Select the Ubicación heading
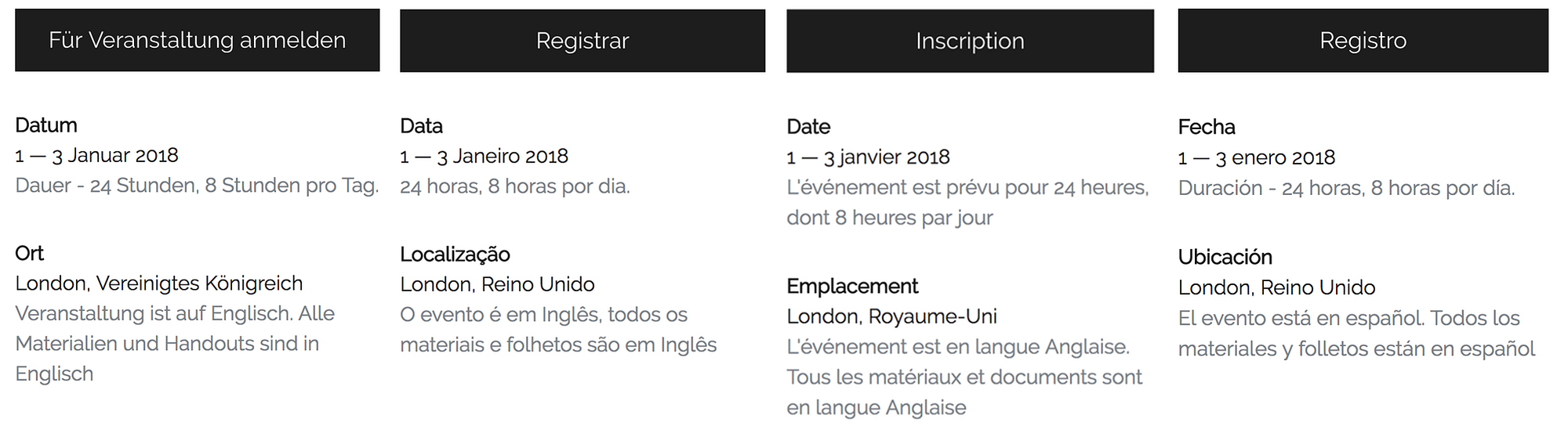 pyautogui.click(x=1225, y=257)
